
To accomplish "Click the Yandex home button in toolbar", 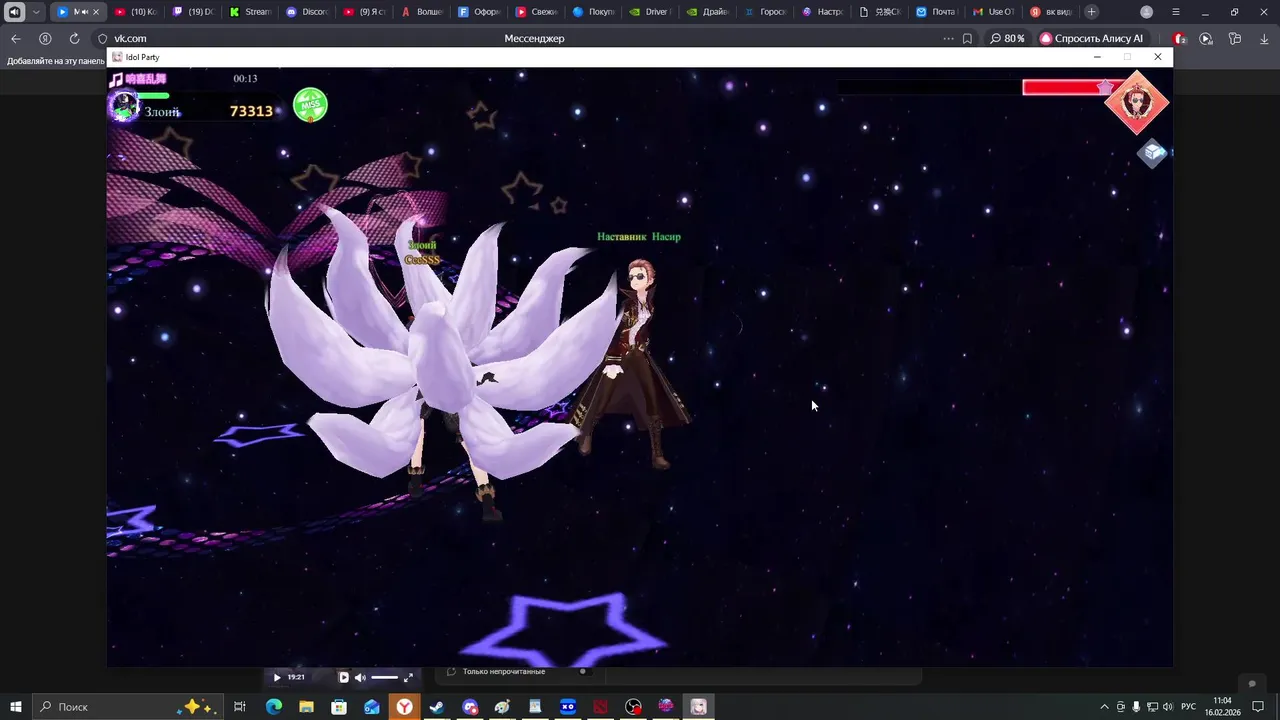I will point(45,38).
